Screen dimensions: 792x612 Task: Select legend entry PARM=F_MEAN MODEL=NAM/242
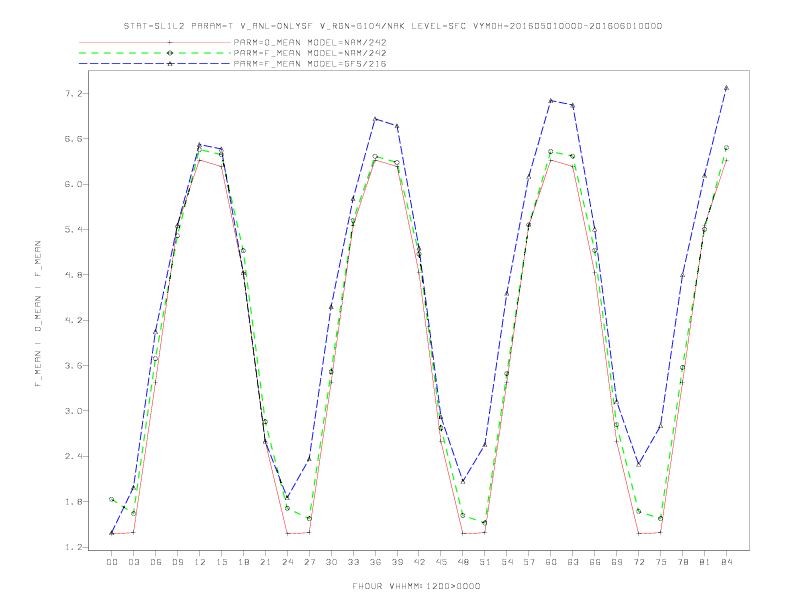(310, 53)
